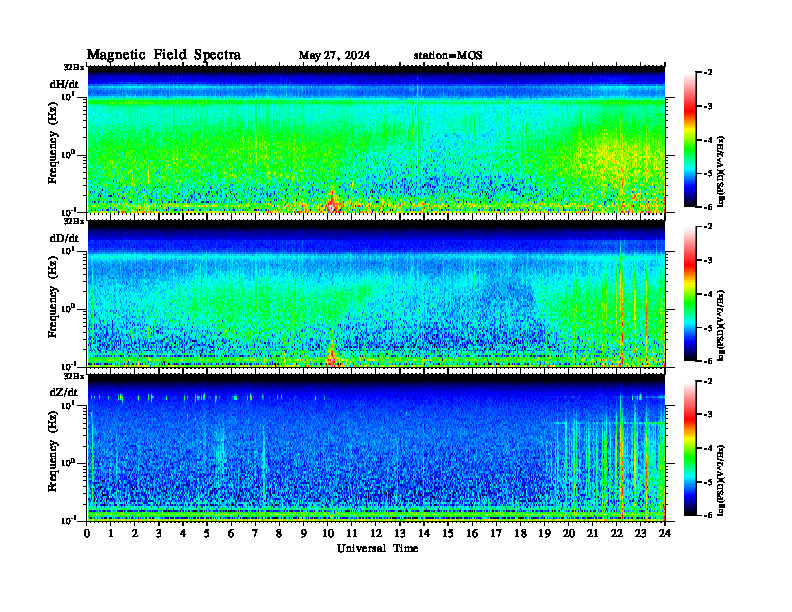Click the "17" hour tick label
Image resolution: width=792 pixels, height=612 pixels.
[x=496, y=534]
